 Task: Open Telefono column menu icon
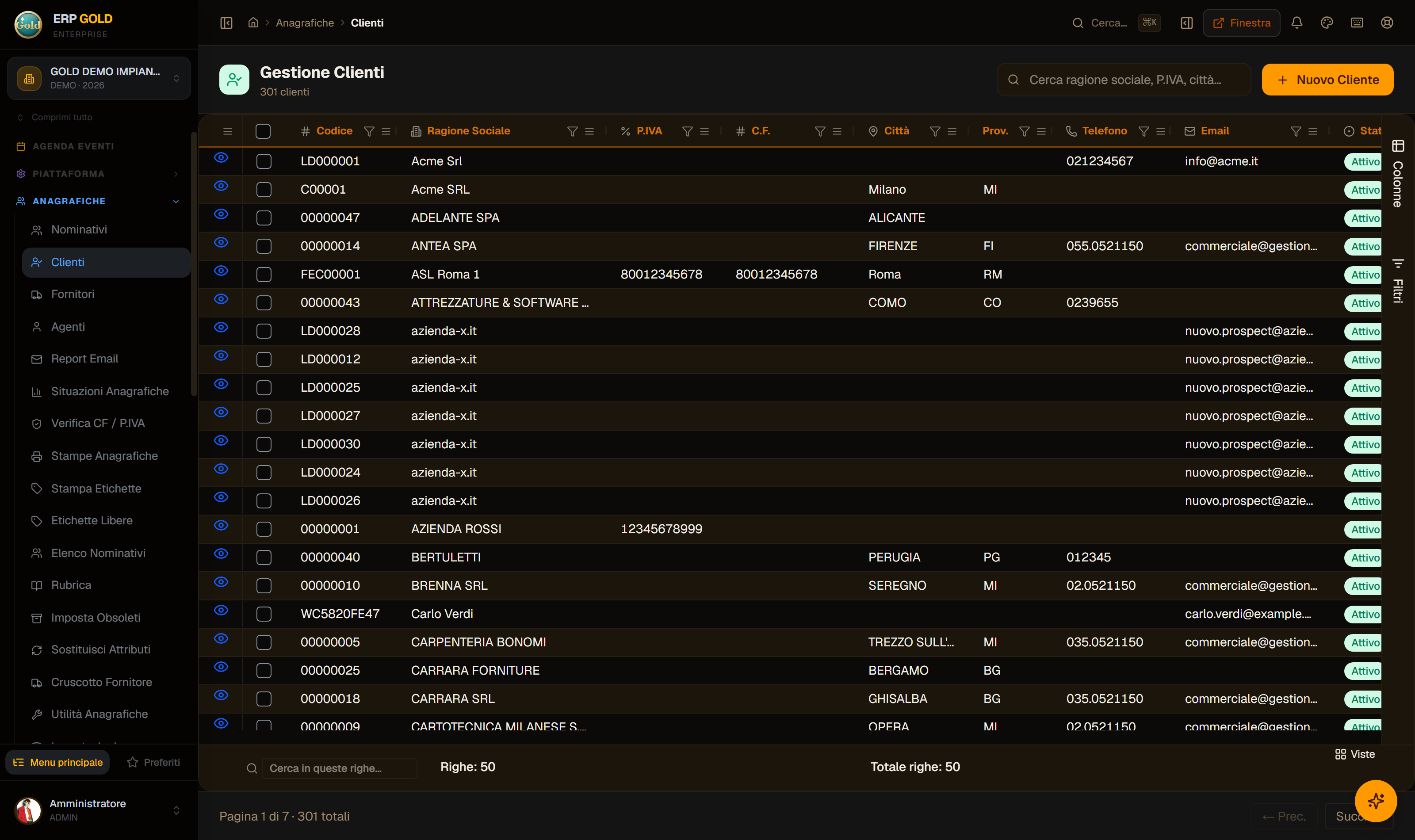1160,131
